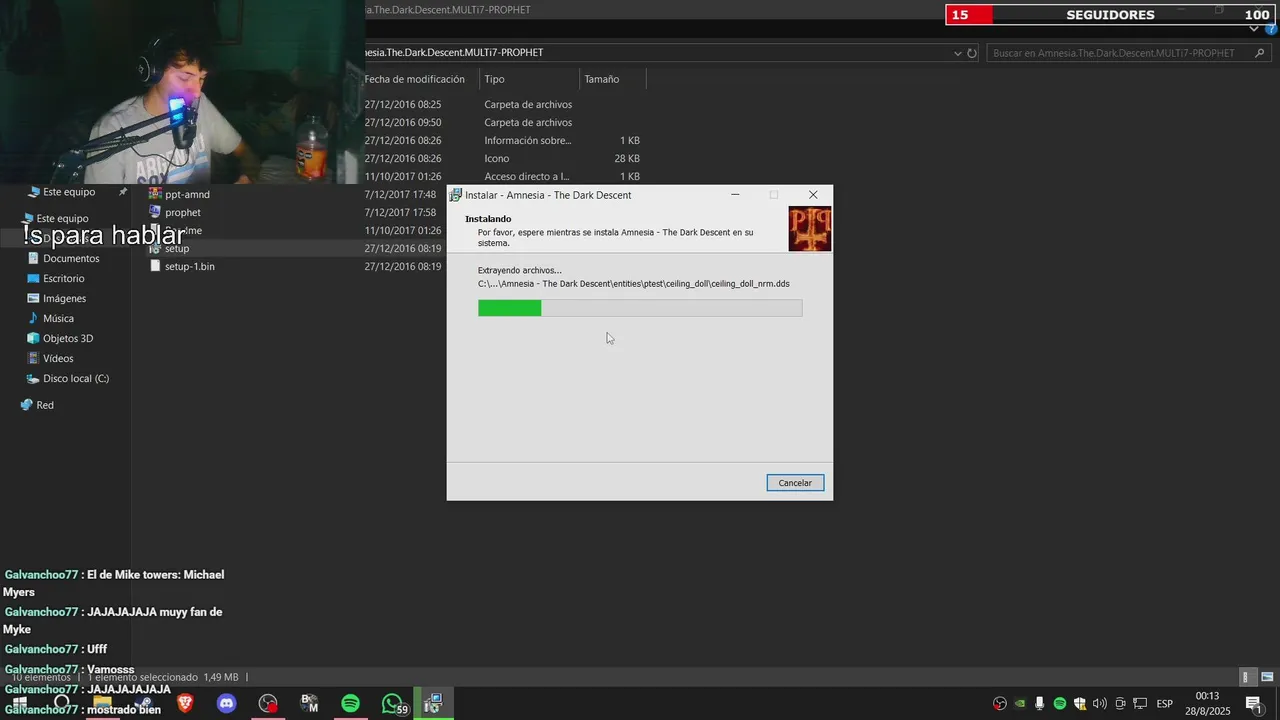This screenshot has height=720, width=1280.
Task: Click the OBS tray icon
Action: (x=1000, y=704)
